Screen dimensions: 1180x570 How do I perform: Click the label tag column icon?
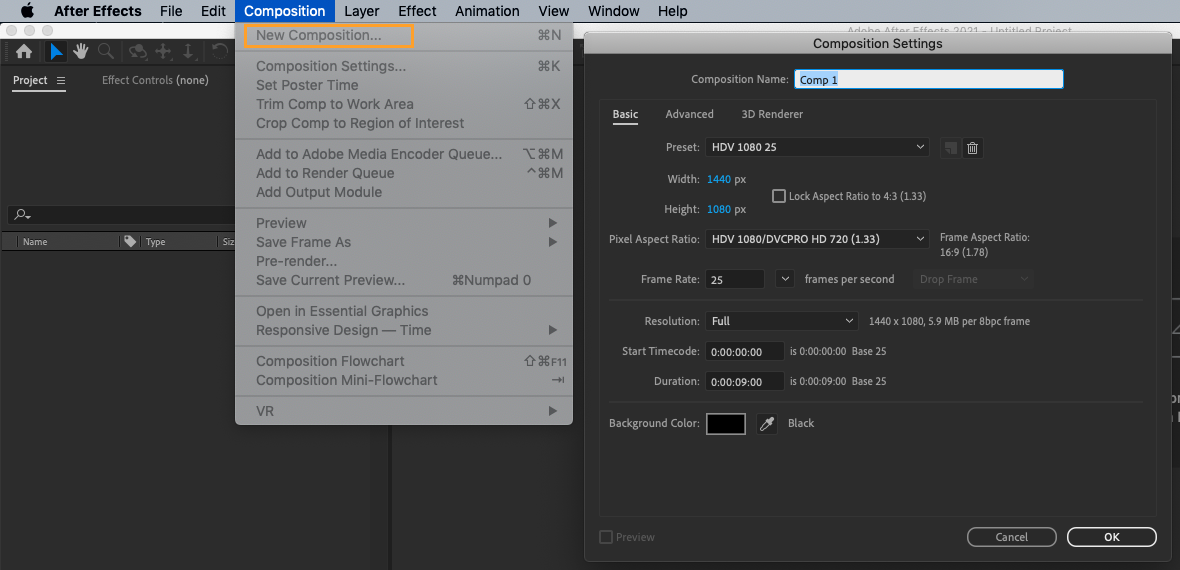pos(129,242)
